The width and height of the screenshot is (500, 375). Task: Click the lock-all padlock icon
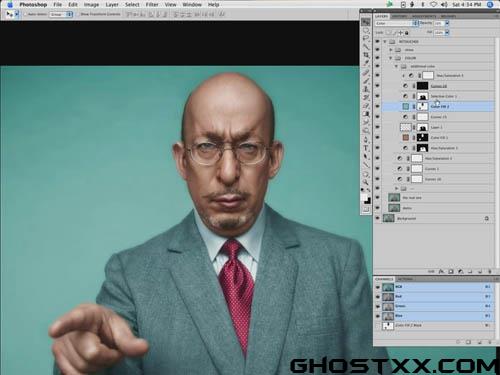407,33
